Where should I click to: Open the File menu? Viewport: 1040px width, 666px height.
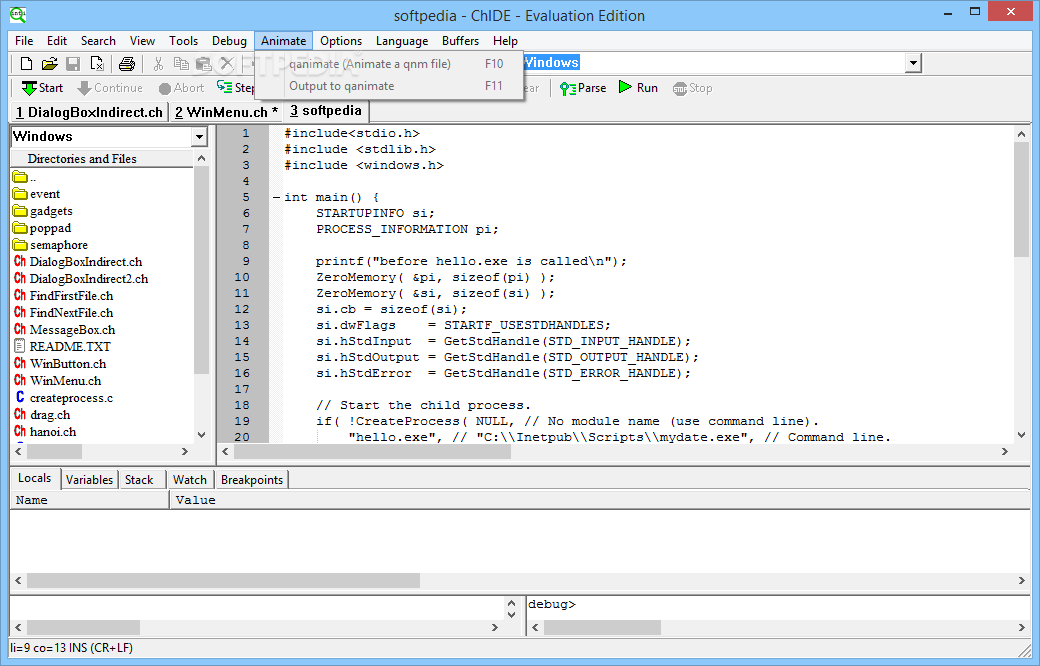point(24,40)
